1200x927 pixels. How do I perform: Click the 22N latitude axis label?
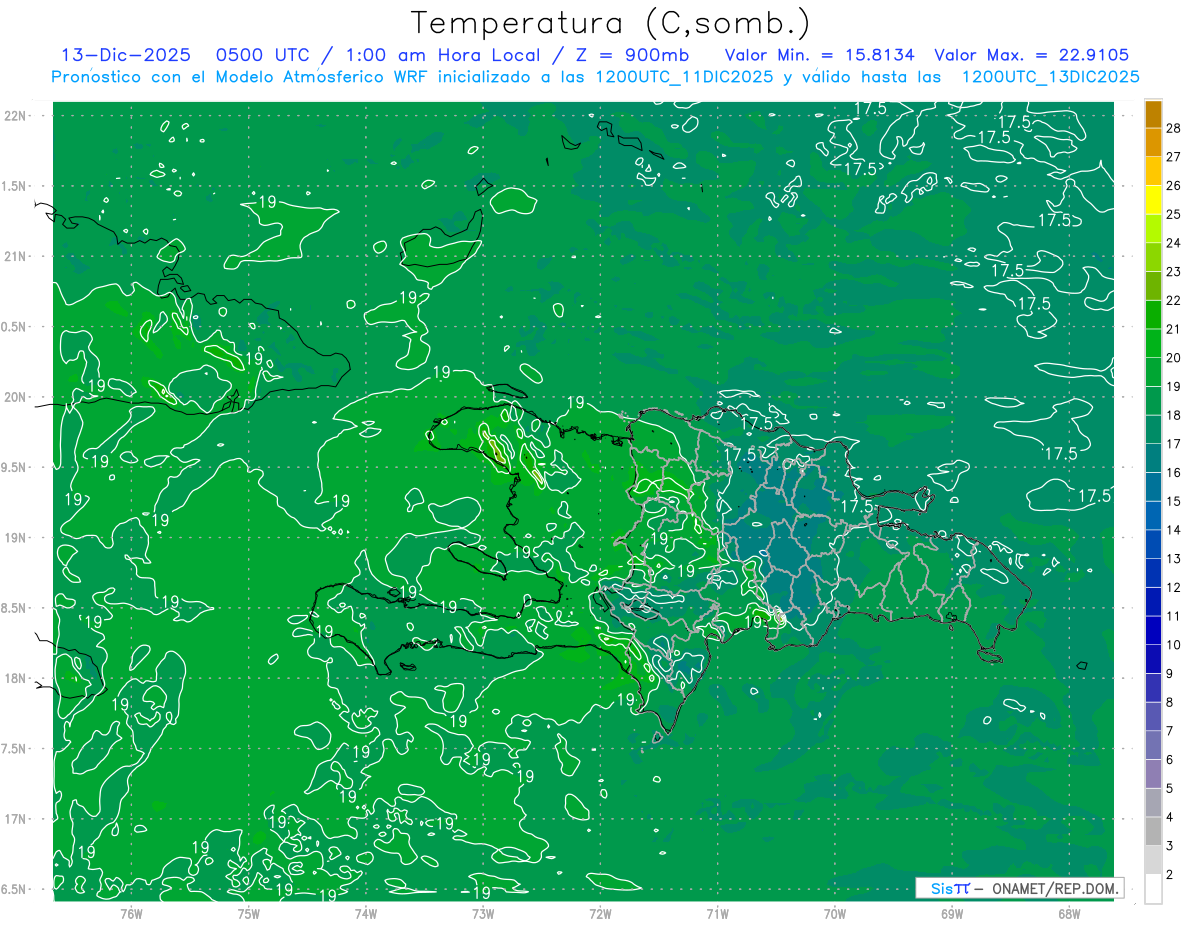coord(16,116)
